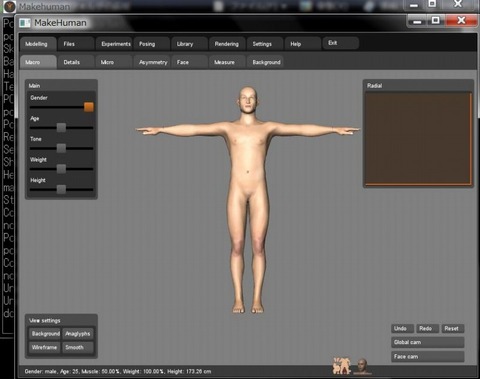Image resolution: width=480 pixels, height=379 pixels.
Task: Close the background Makehuman console window
Action: point(458,4)
